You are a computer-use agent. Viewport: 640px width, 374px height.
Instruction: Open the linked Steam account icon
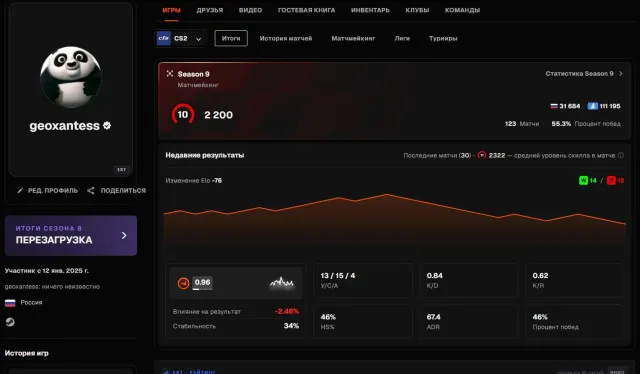[10, 322]
